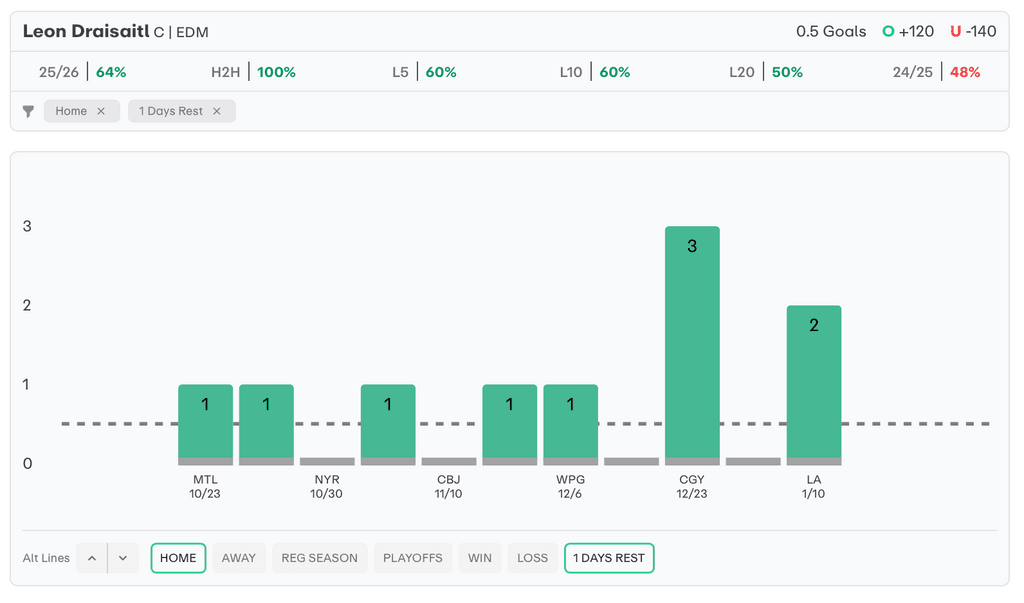Select the Under -140 odds

(973, 31)
